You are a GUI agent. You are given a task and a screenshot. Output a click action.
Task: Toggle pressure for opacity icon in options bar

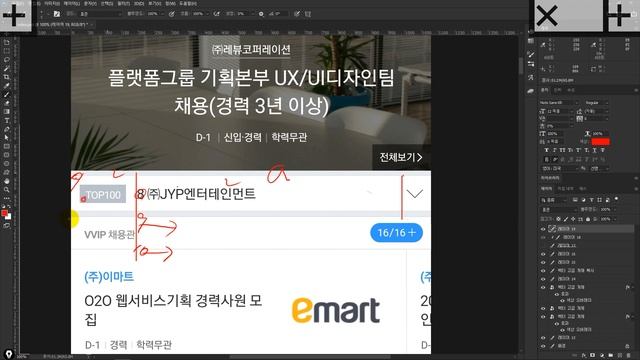tap(172, 14)
